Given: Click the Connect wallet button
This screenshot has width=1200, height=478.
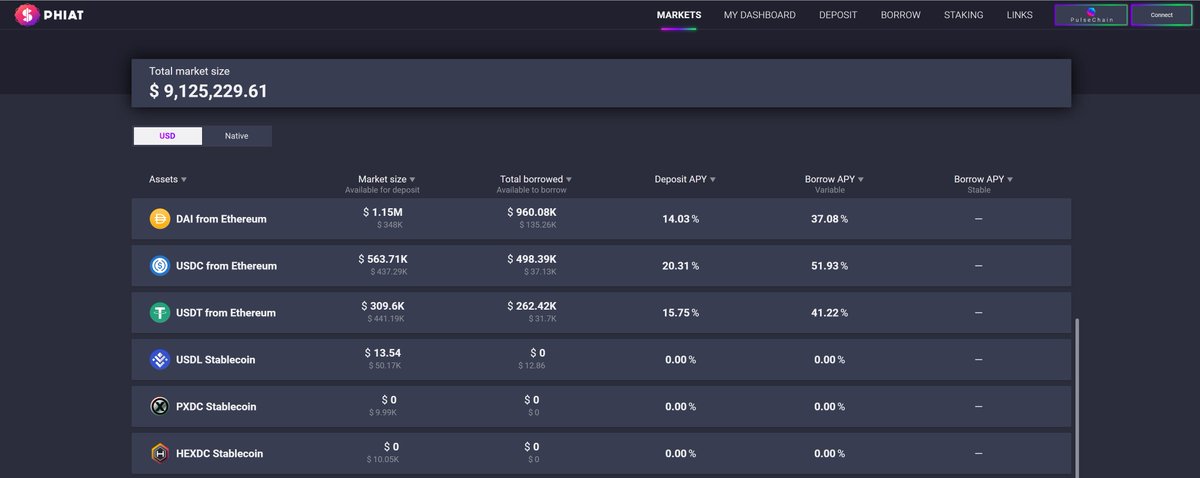Looking at the screenshot, I should [x=1162, y=15].
